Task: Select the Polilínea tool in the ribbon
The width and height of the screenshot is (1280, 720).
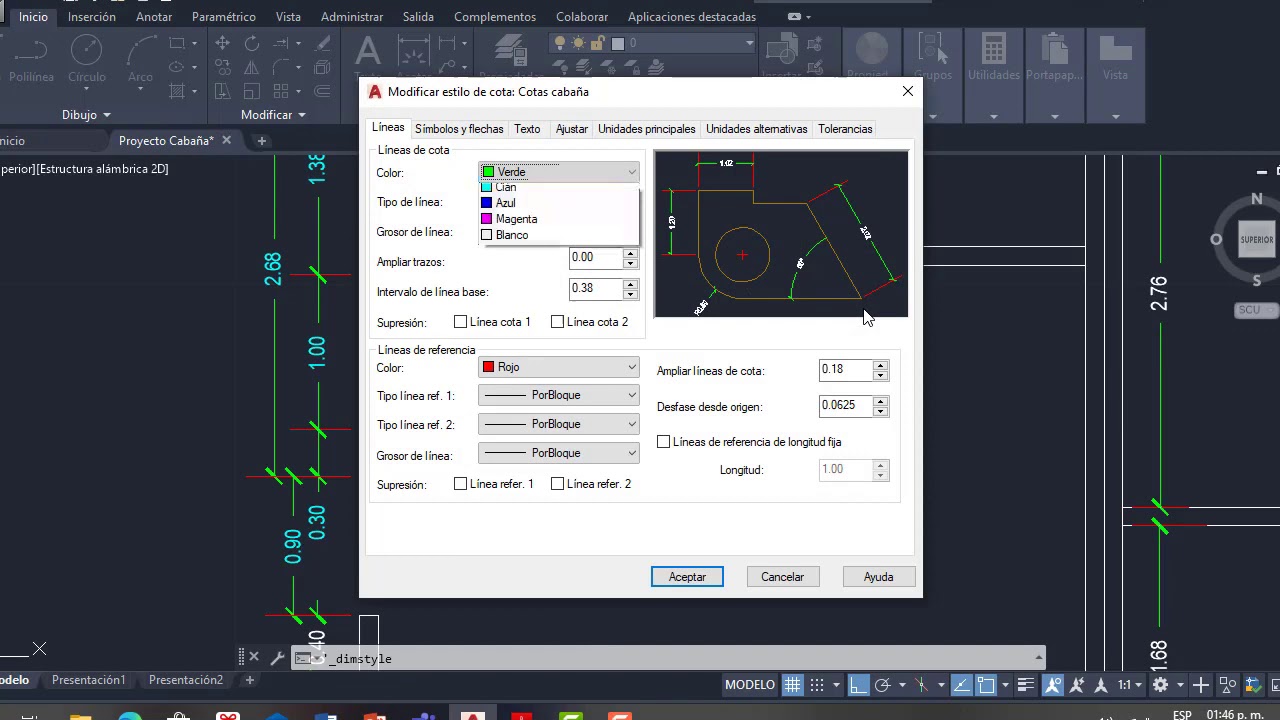Action: 30,60
